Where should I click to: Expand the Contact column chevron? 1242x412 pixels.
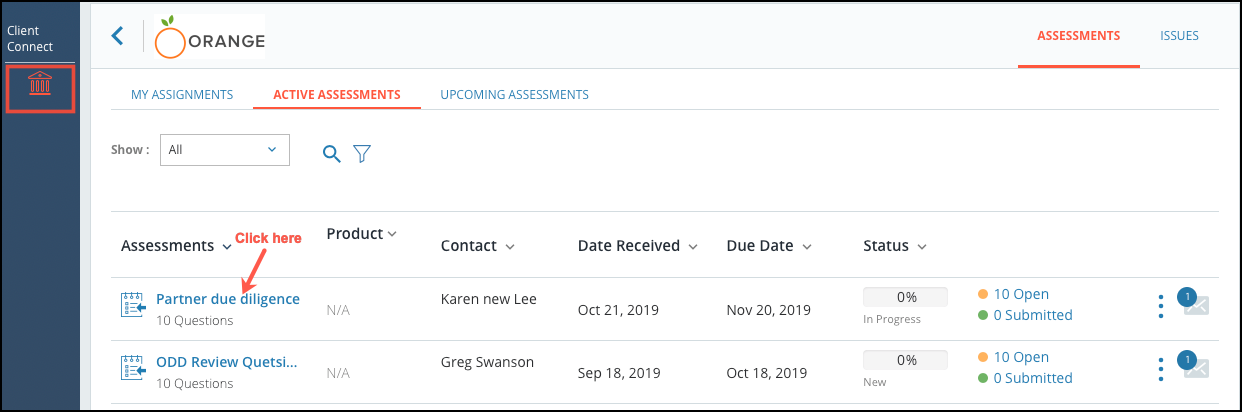click(x=510, y=246)
